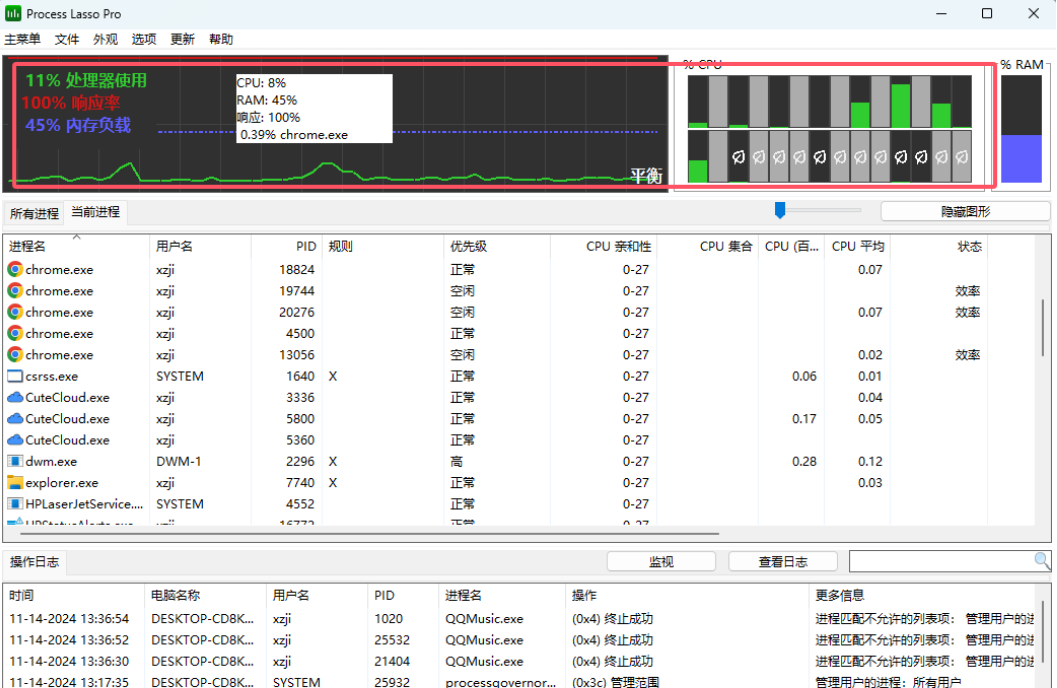Image resolution: width=1057 pixels, height=688 pixels.
Task: Click the blue slider handle above process list
Action: [780, 210]
